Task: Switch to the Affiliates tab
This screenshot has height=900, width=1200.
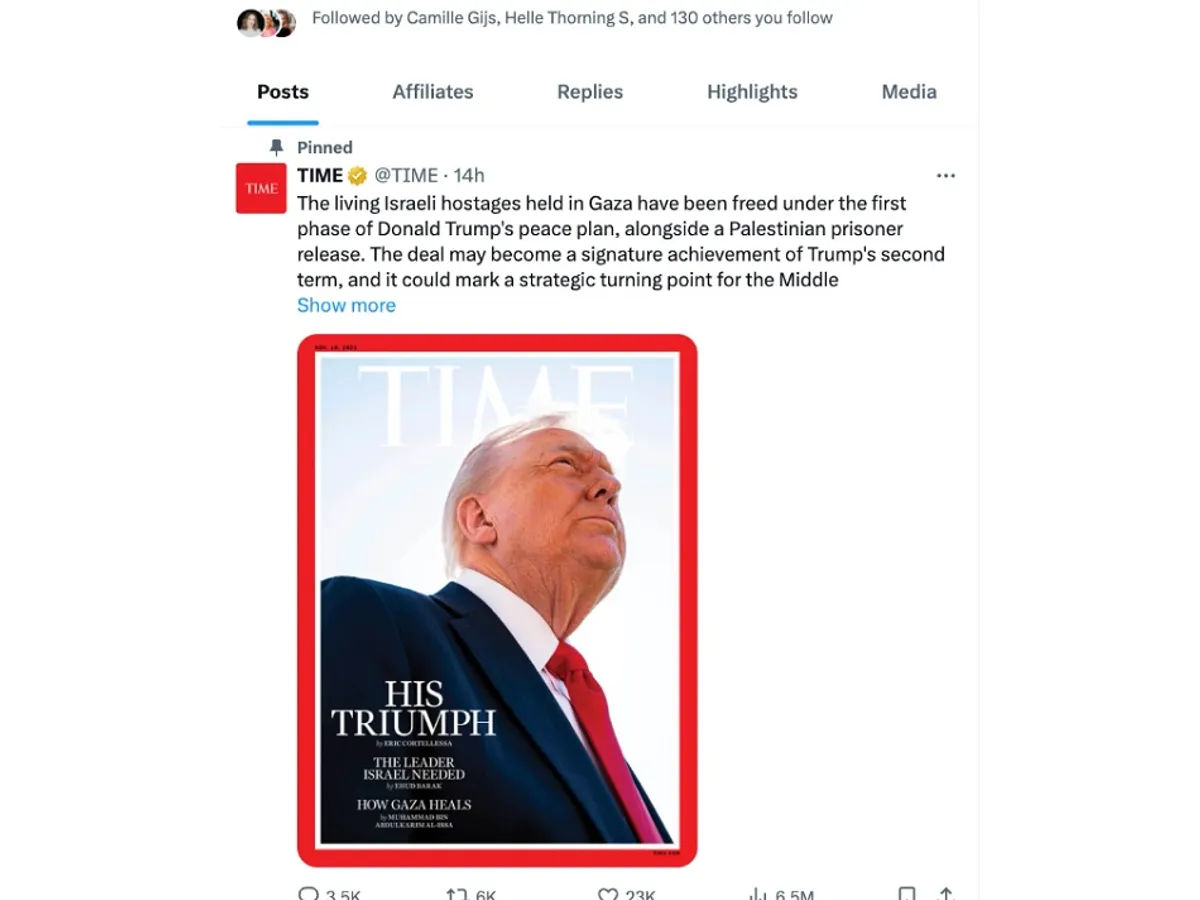Action: (433, 92)
